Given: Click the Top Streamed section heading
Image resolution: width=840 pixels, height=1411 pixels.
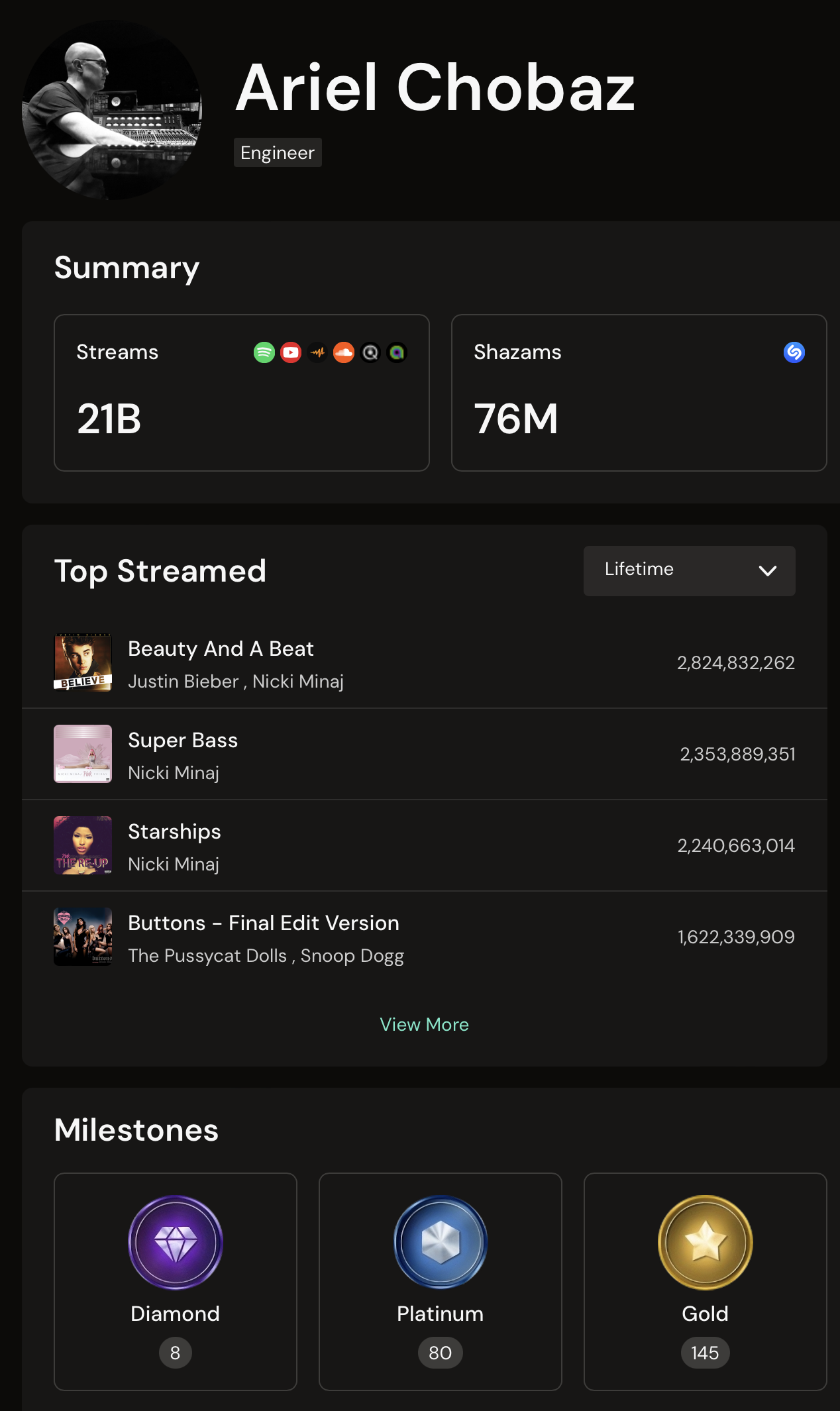Looking at the screenshot, I should tap(160, 572).
